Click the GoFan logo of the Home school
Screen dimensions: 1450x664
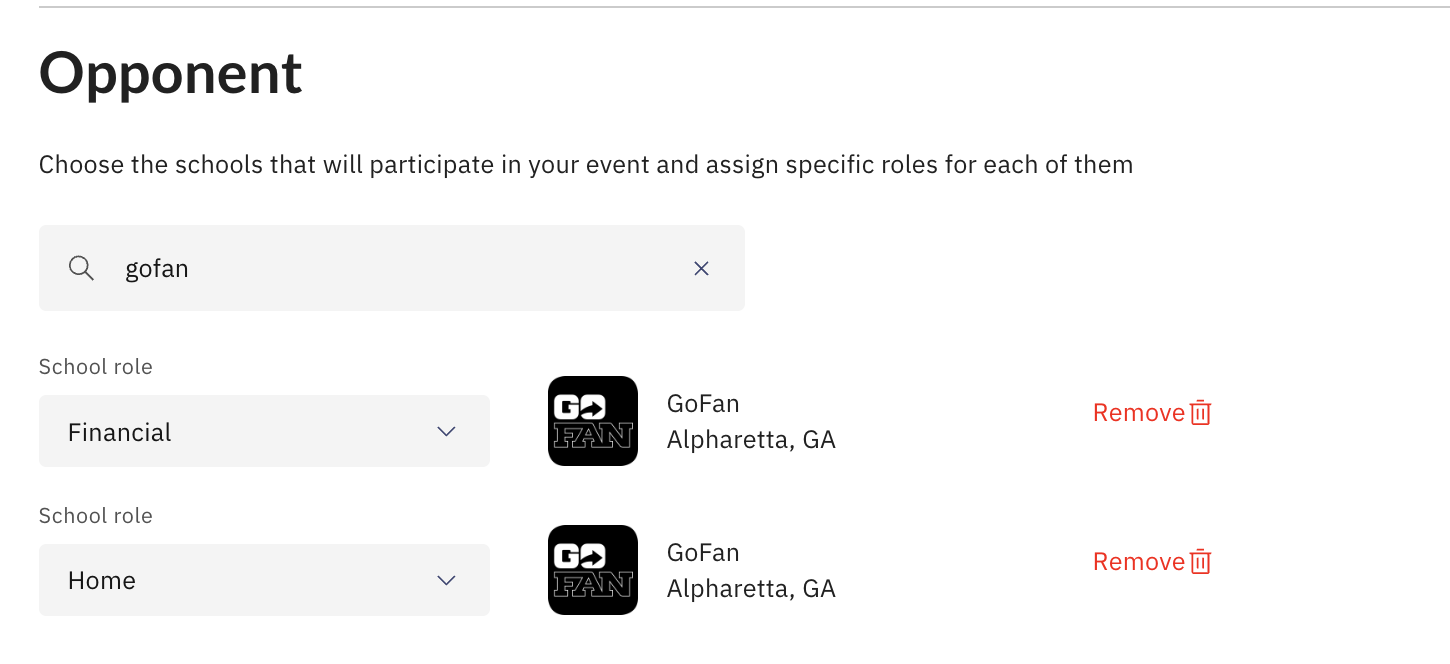click(x=592, y=569)
